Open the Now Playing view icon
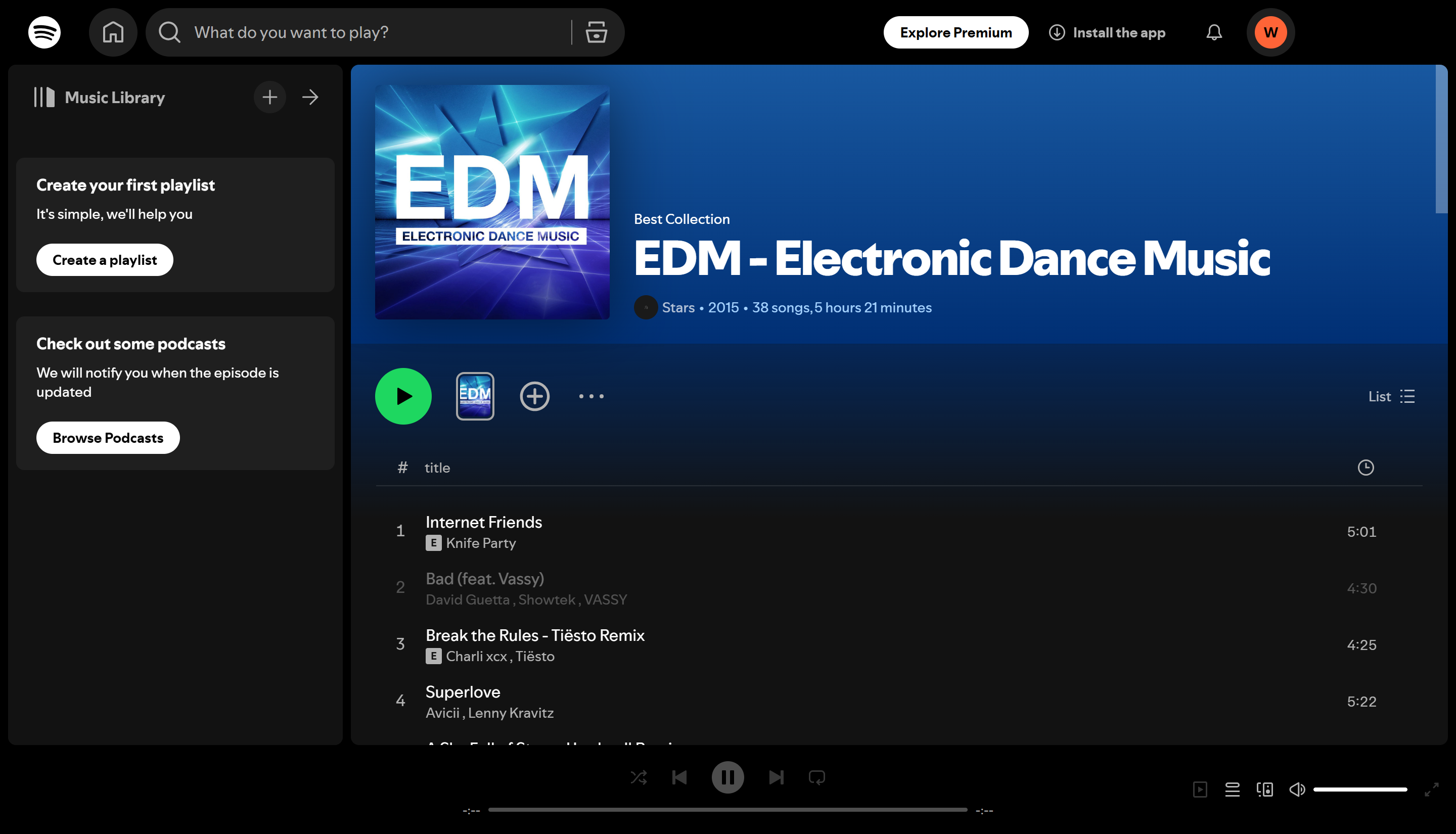 click(1201, 790)
